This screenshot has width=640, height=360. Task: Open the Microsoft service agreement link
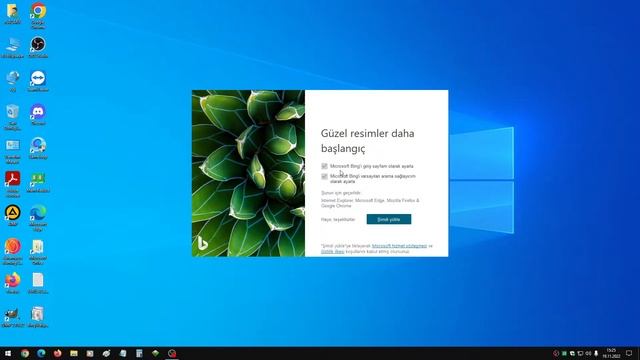point(399,246)
